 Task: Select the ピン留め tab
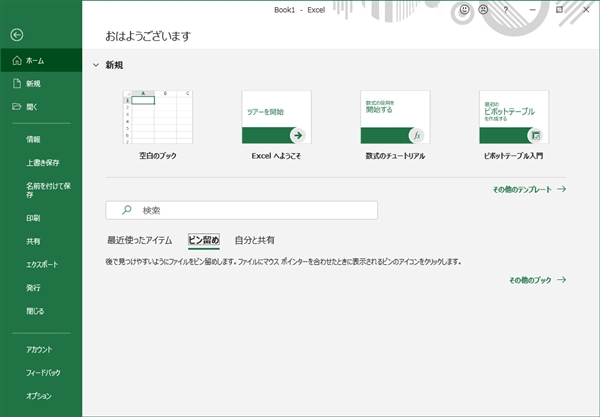(204, 240)
